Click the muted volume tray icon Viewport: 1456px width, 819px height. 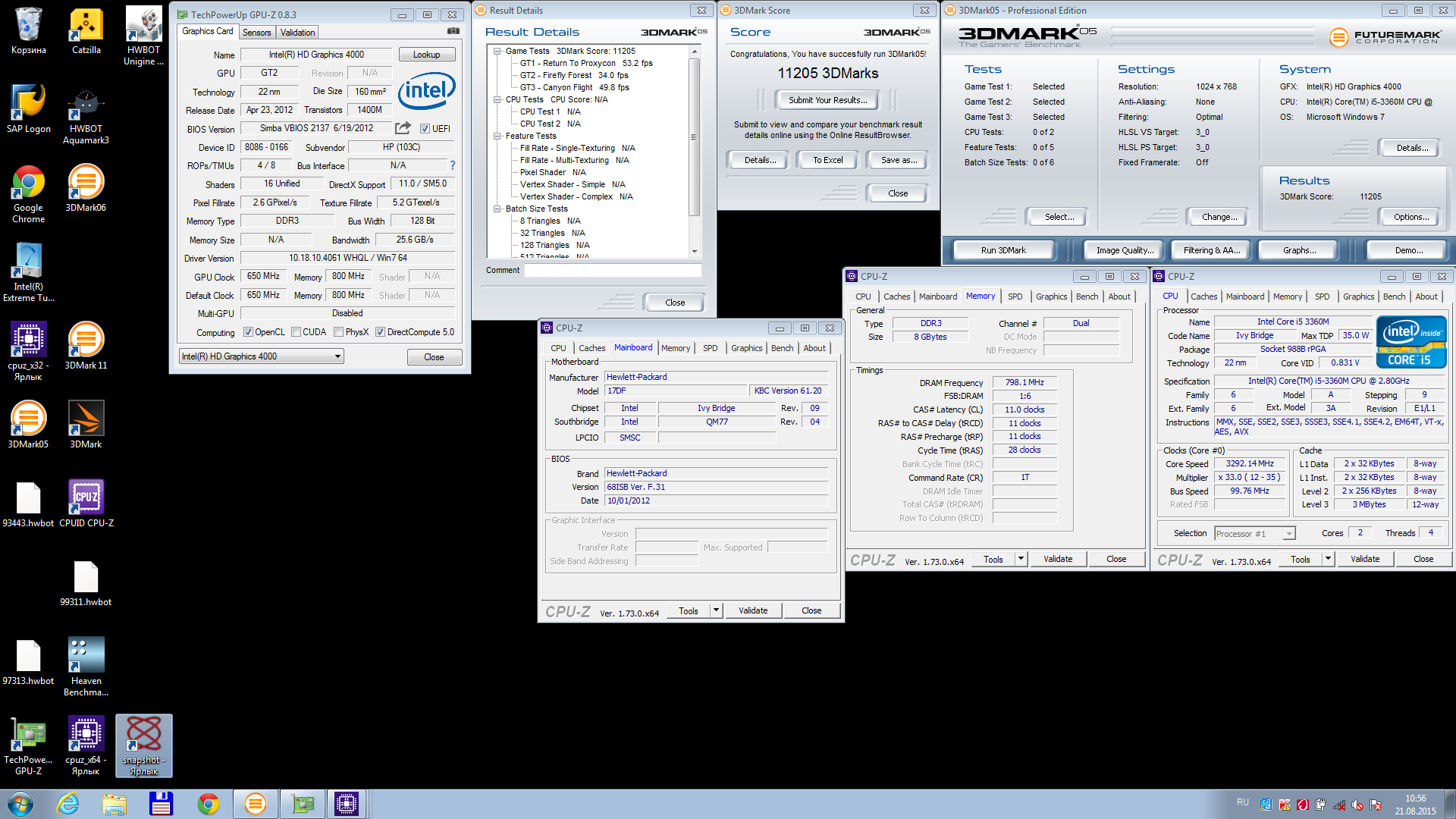pos(1357,805)
